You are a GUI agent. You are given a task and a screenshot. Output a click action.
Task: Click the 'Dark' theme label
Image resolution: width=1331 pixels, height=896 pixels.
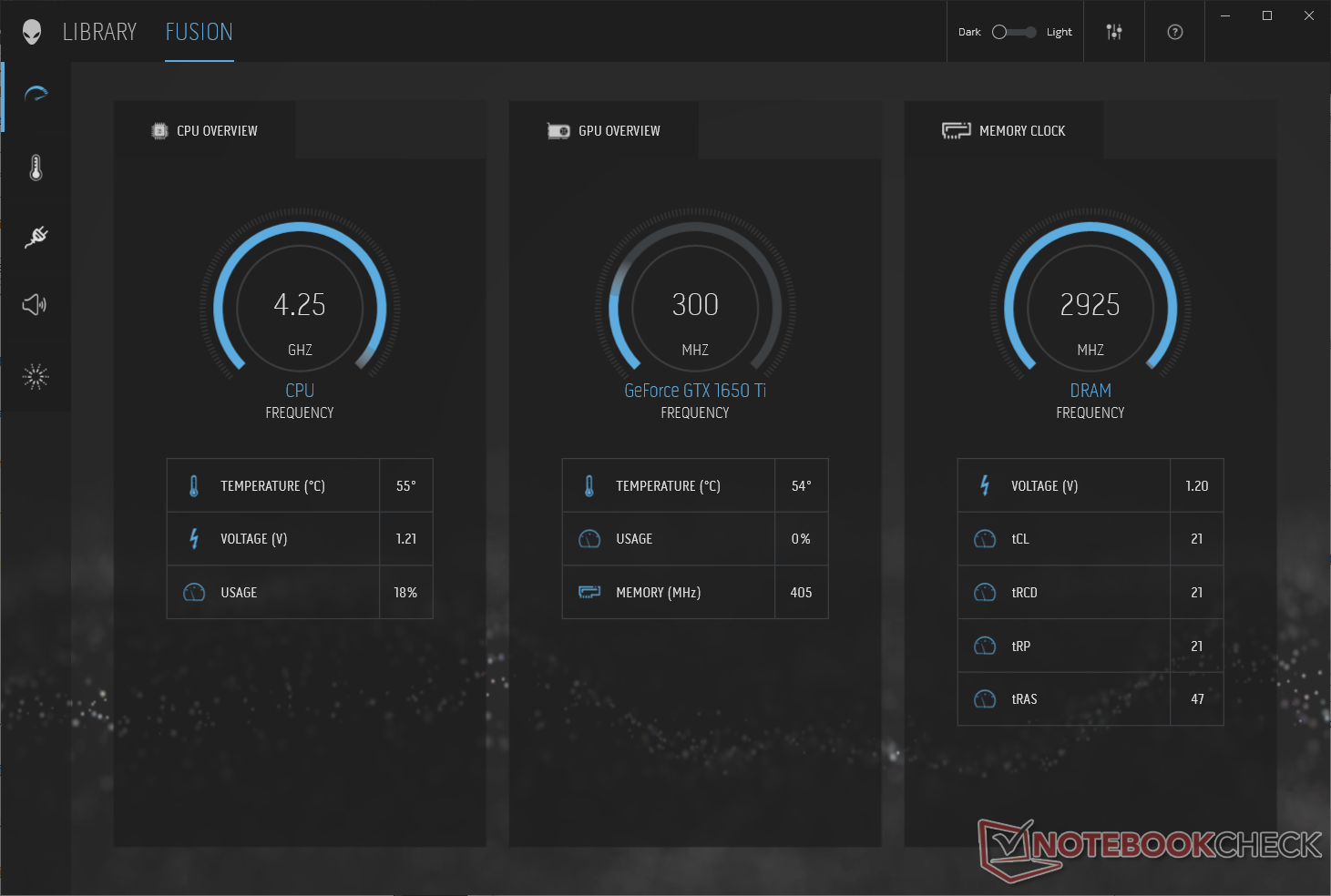[969, 32]
